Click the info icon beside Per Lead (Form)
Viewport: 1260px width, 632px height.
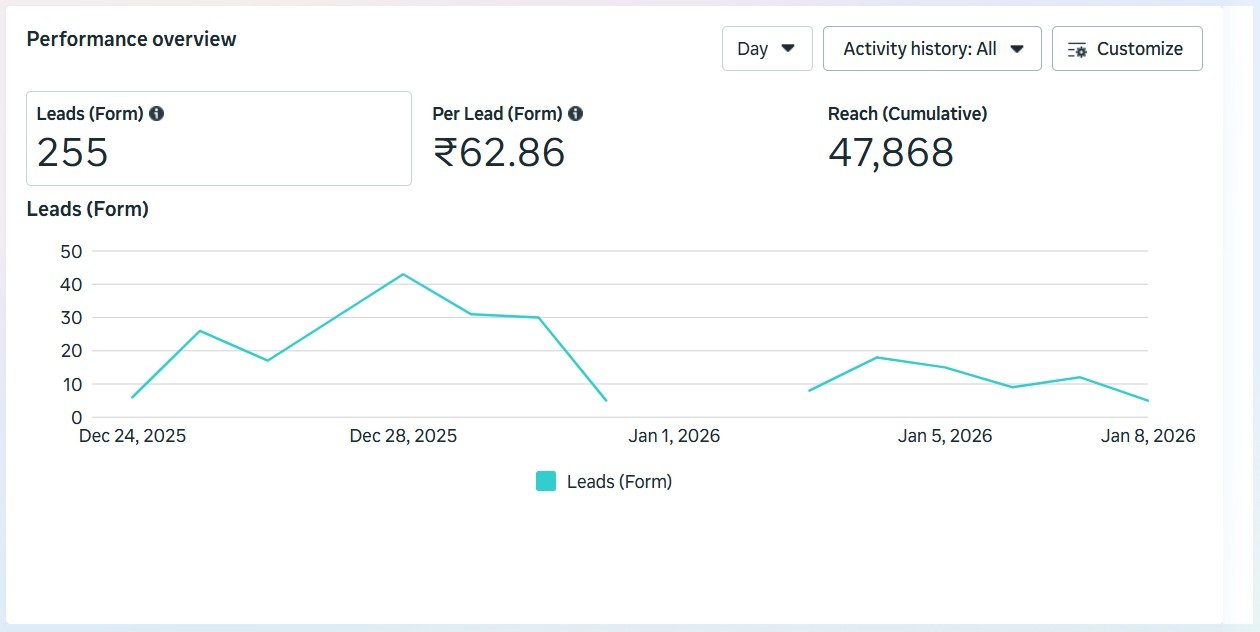[x=575, y=114]
